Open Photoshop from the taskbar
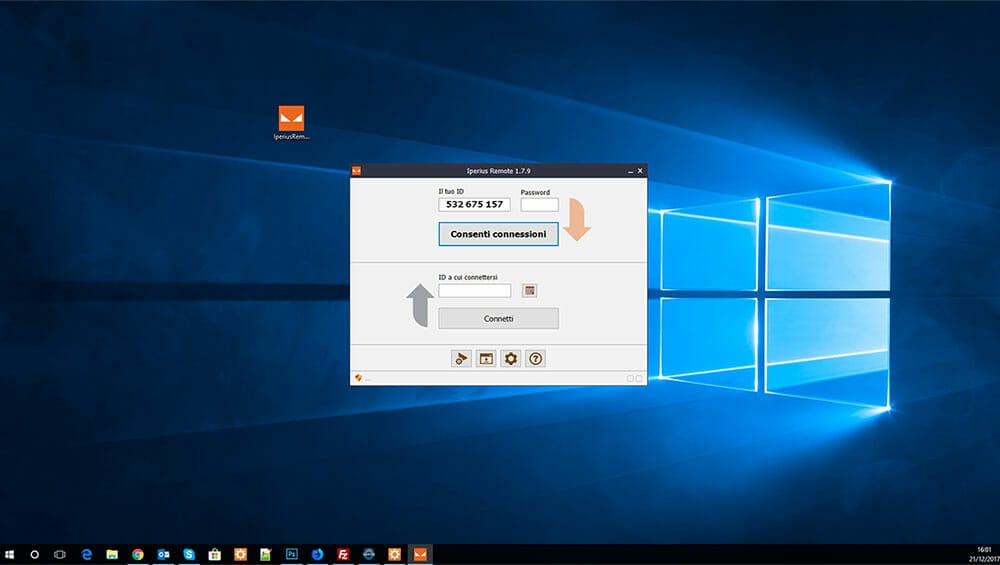 click(x=292, y=554)
